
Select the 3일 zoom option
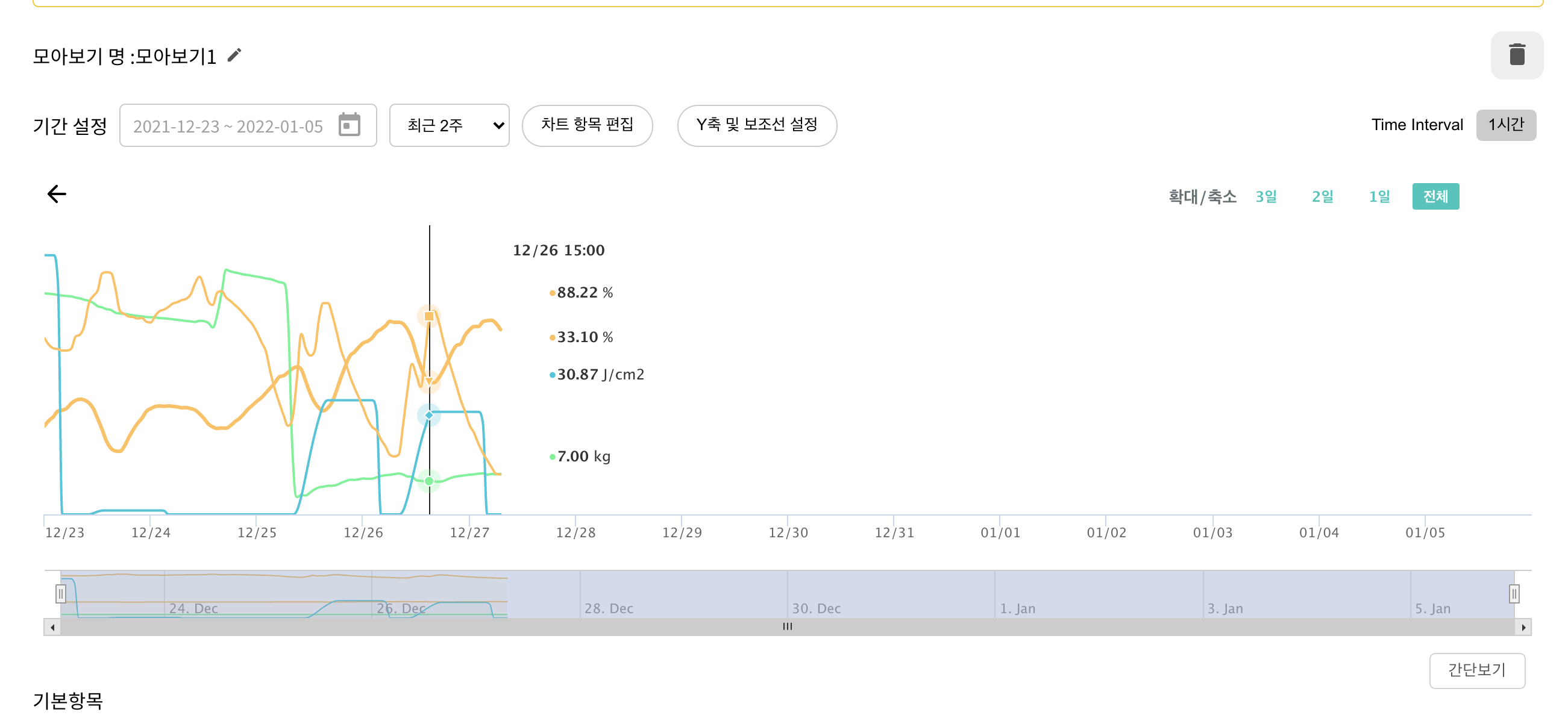point(1266,196)
